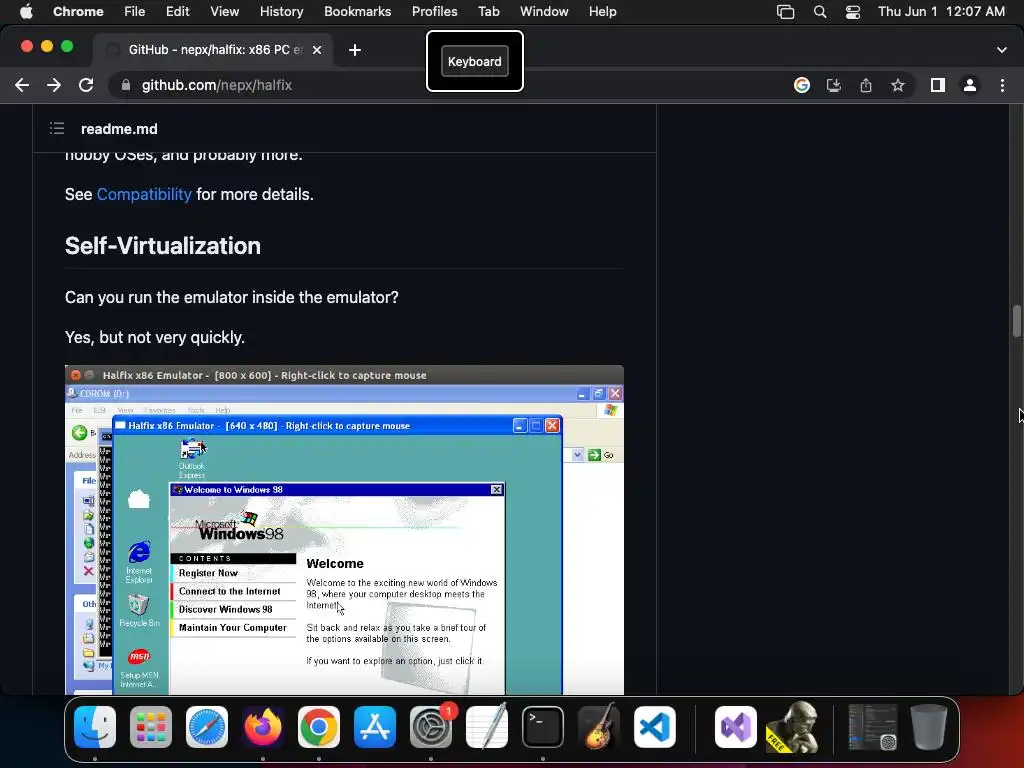Viewport: 1024px width, 768px height.
Task: Share this page icon
Action: (x=866, y=85)
